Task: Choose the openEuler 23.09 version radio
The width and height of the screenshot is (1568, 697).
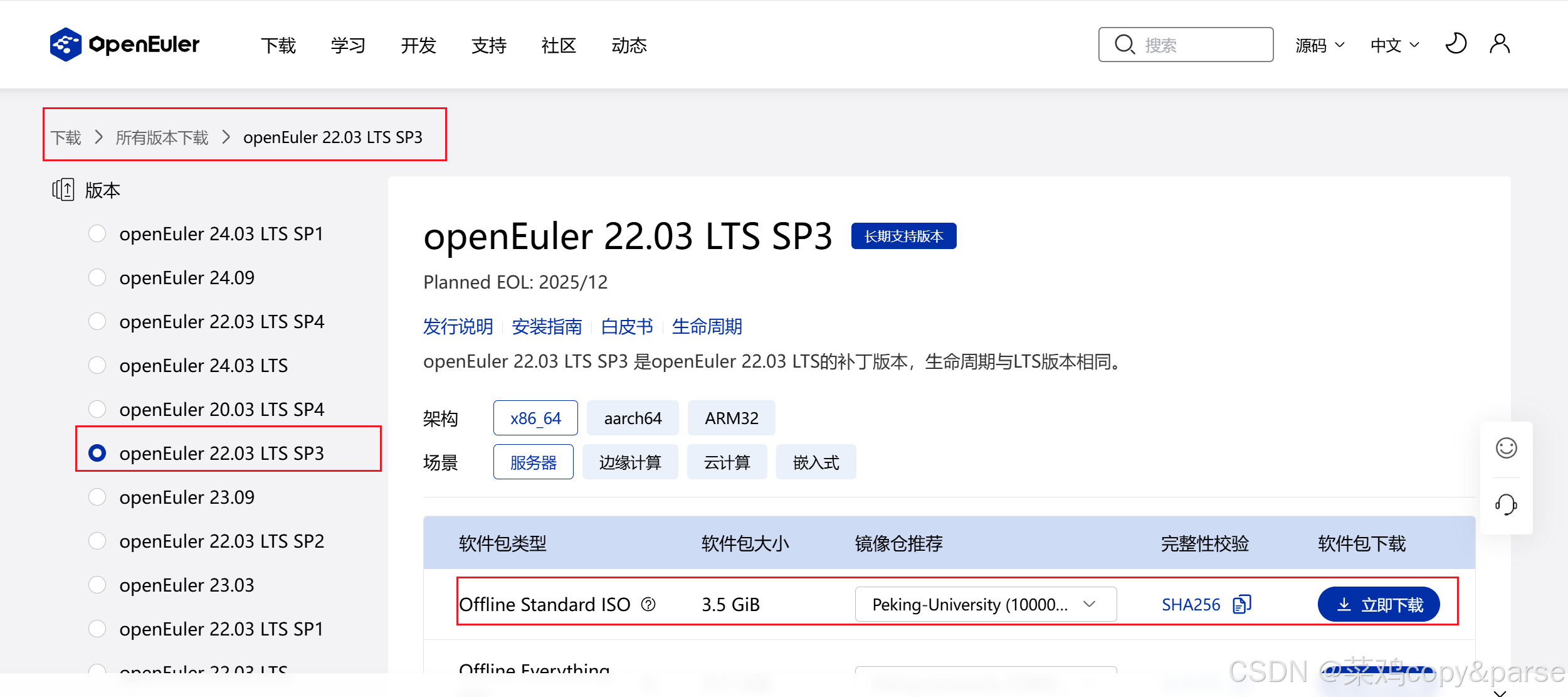Action: click(x=97, y=497)
